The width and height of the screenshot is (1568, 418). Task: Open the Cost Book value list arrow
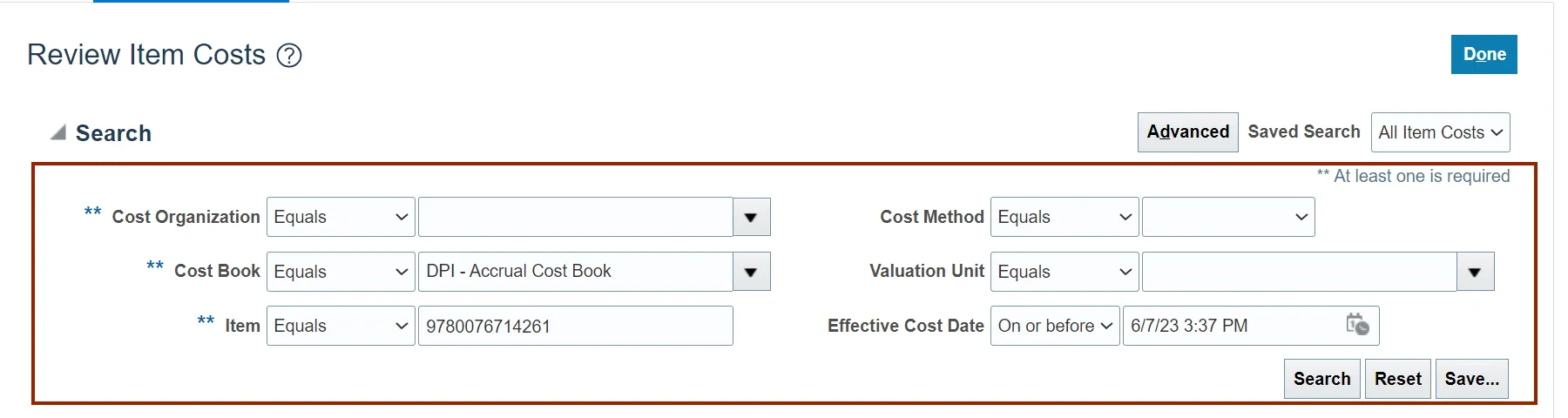(x=751, y=272)
